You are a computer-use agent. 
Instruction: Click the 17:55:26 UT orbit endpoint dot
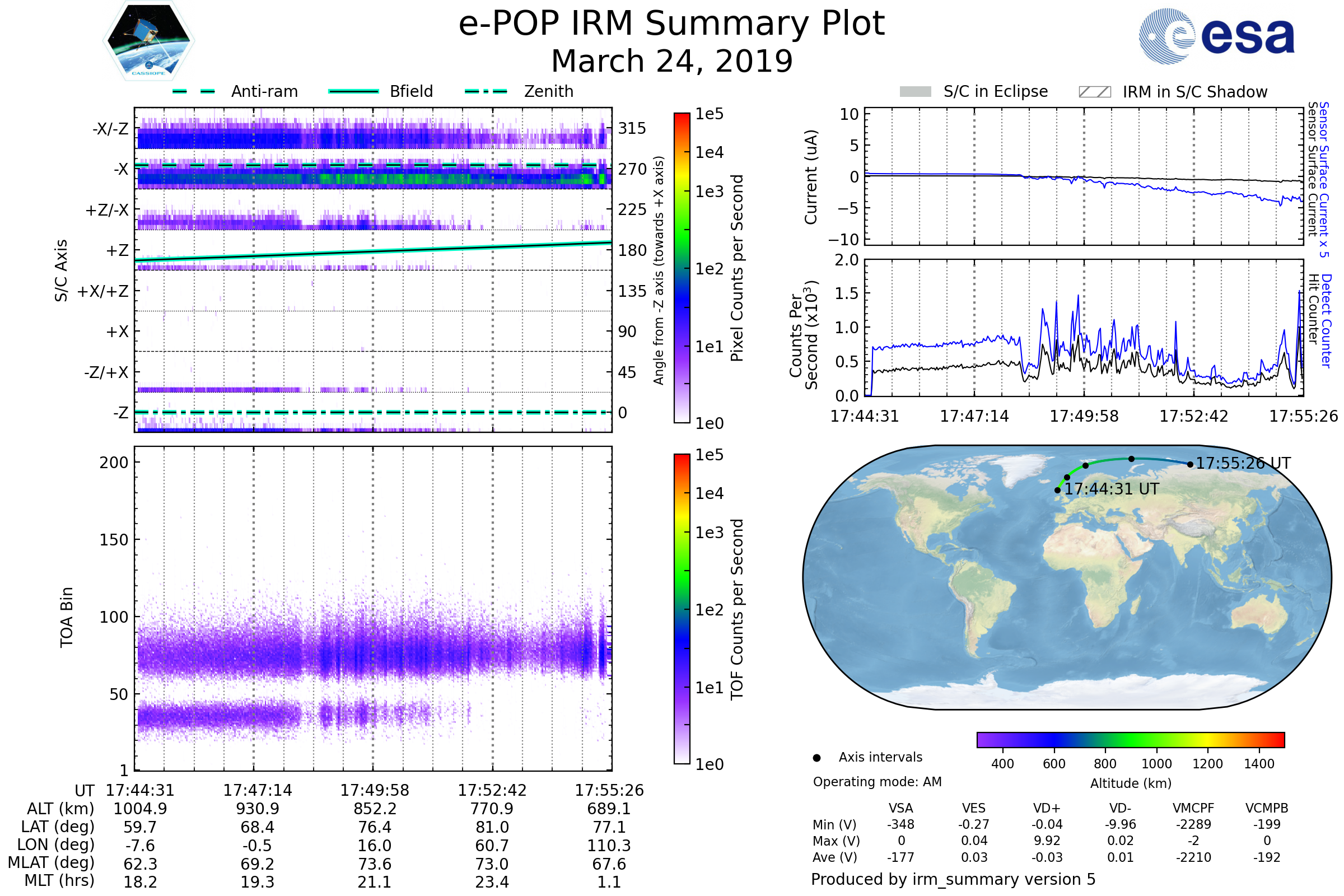point(1189,465)
